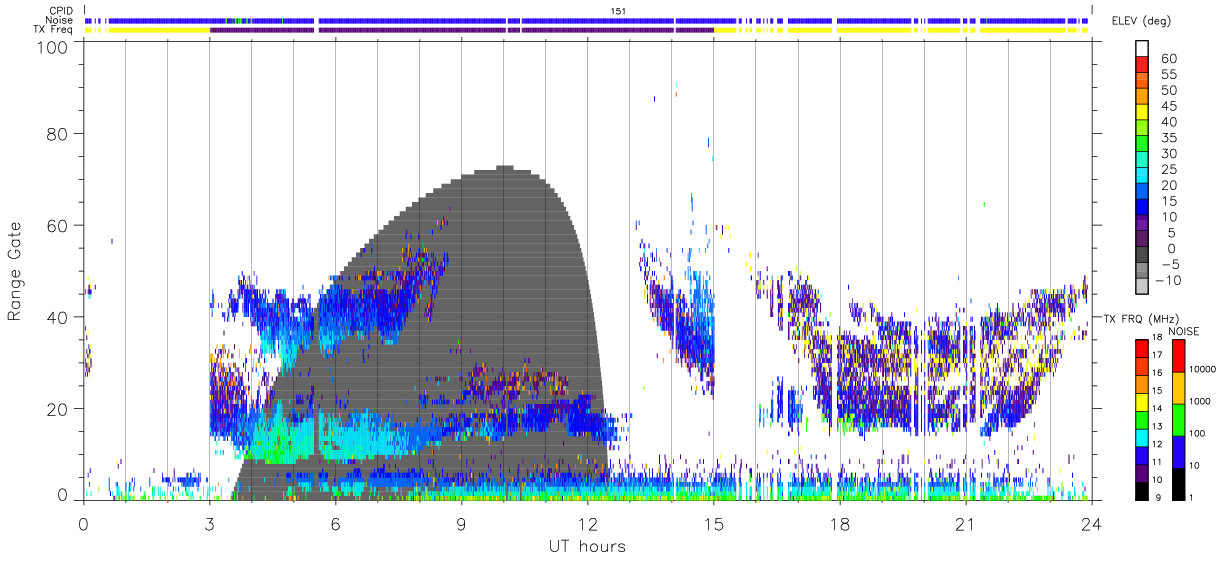Click NOISE legend label '1000'
This screenshot has height=567, width=1228.
1201,401
